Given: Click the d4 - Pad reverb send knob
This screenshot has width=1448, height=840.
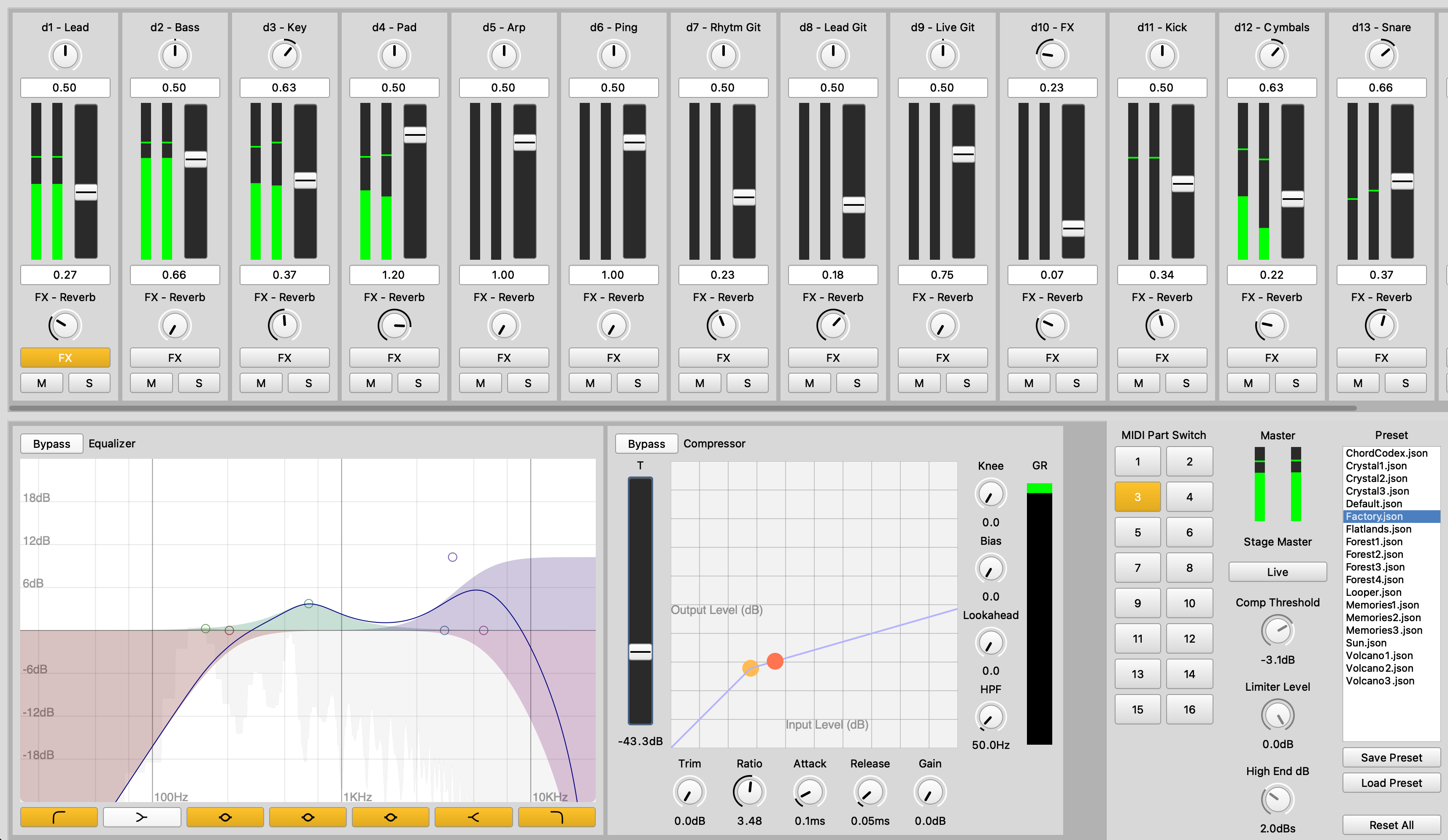Looking at the screenshot, I should click(394, 326).
